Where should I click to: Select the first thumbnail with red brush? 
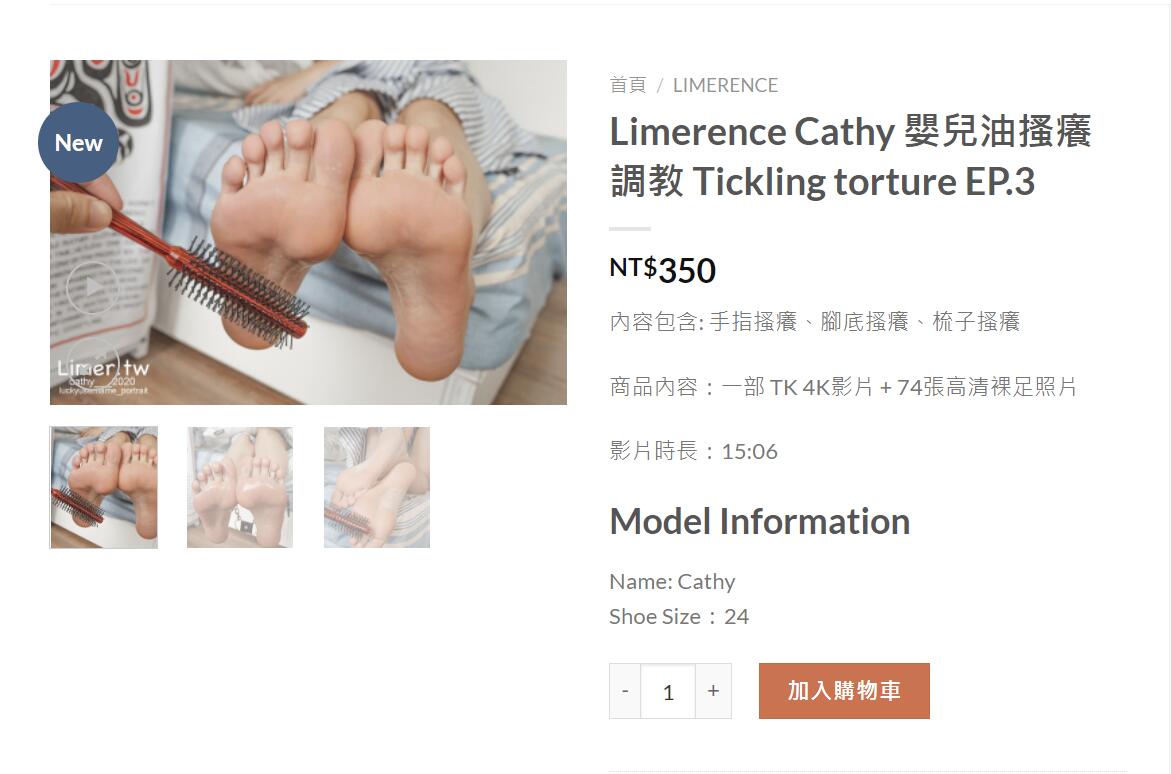(x=104, y=487)
